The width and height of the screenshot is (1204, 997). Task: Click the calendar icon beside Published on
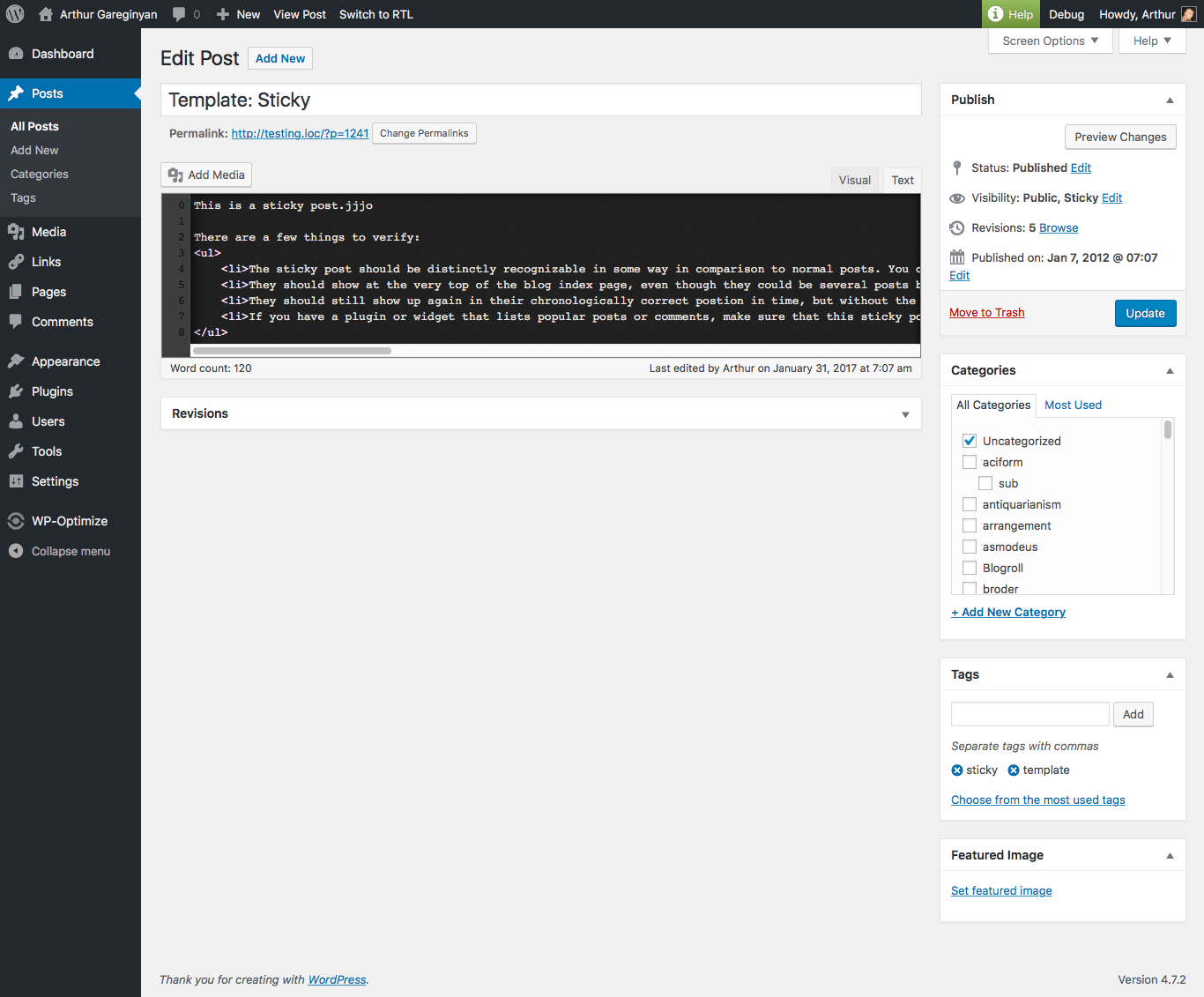pos(957,257)
